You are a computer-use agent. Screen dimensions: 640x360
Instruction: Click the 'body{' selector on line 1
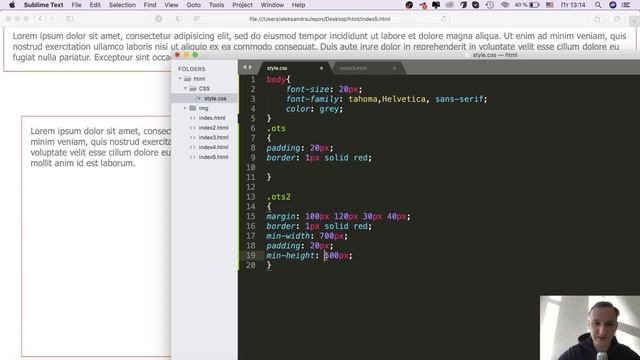click(x=278, y=80)
